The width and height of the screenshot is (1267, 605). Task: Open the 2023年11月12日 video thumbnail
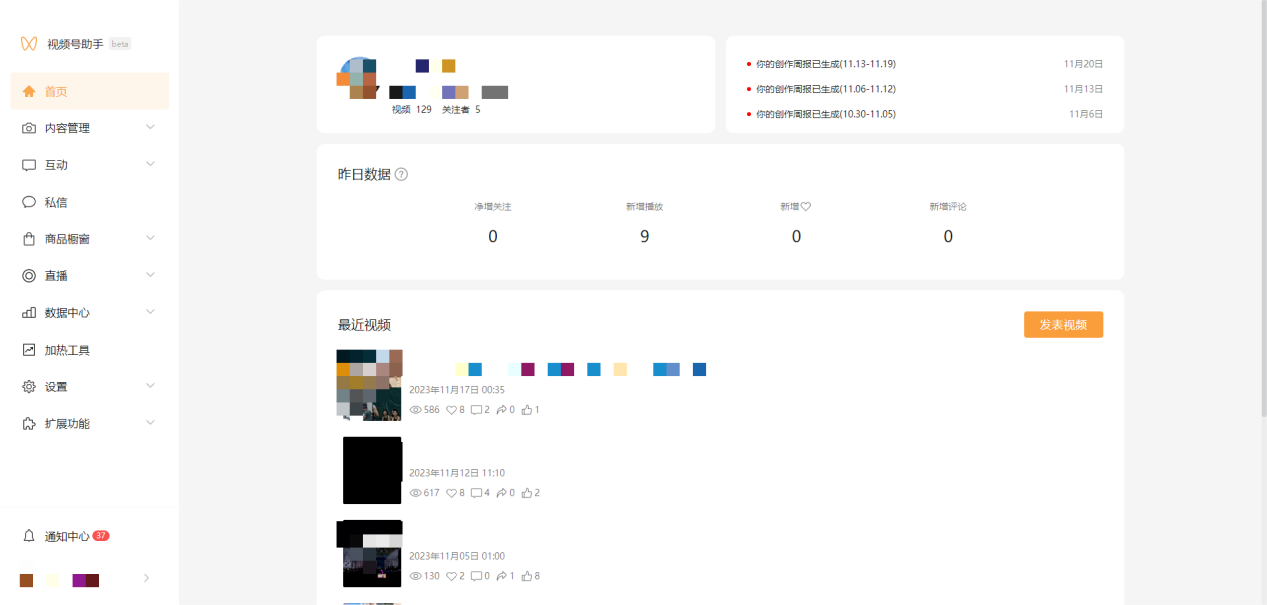pyautogui.click(x=372, y=470)
